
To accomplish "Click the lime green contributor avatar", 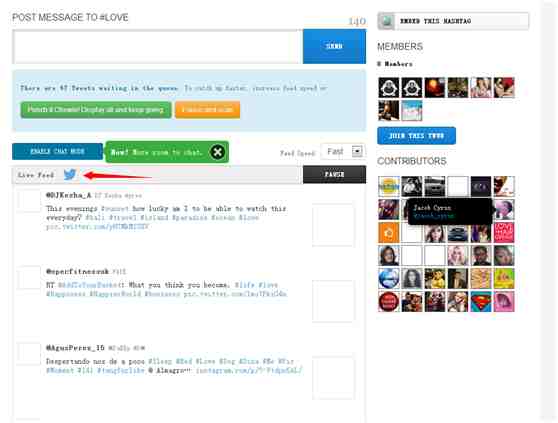I will 504,278.
